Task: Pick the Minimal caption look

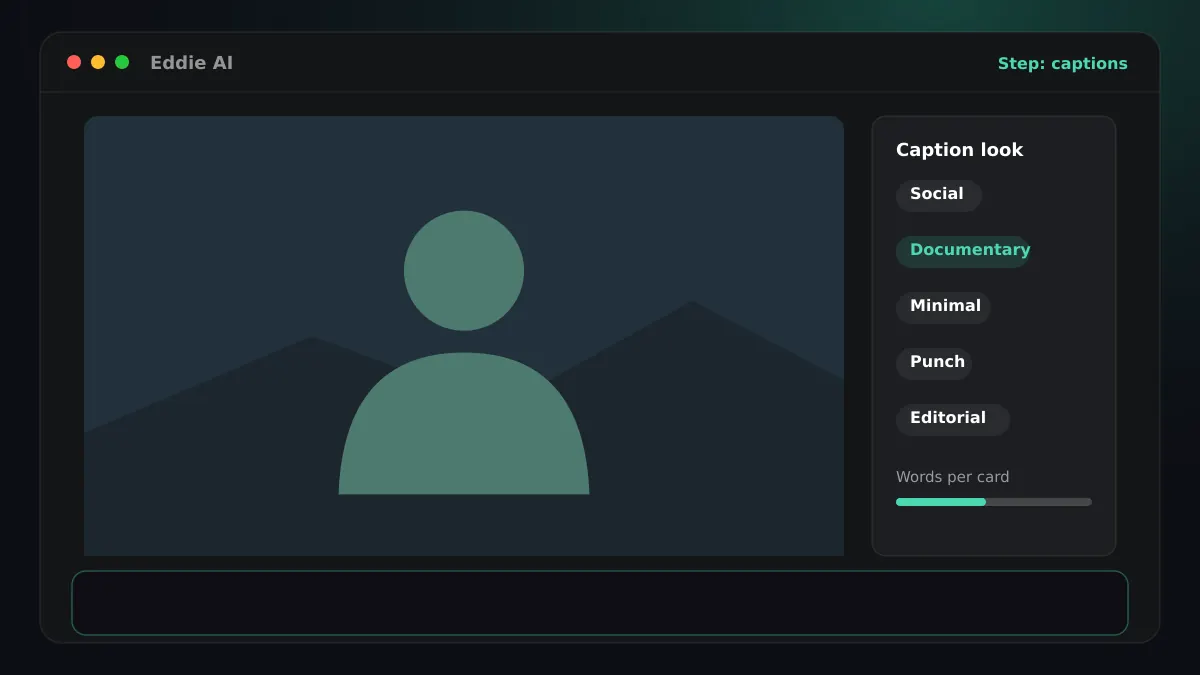Action: point(943,307)
